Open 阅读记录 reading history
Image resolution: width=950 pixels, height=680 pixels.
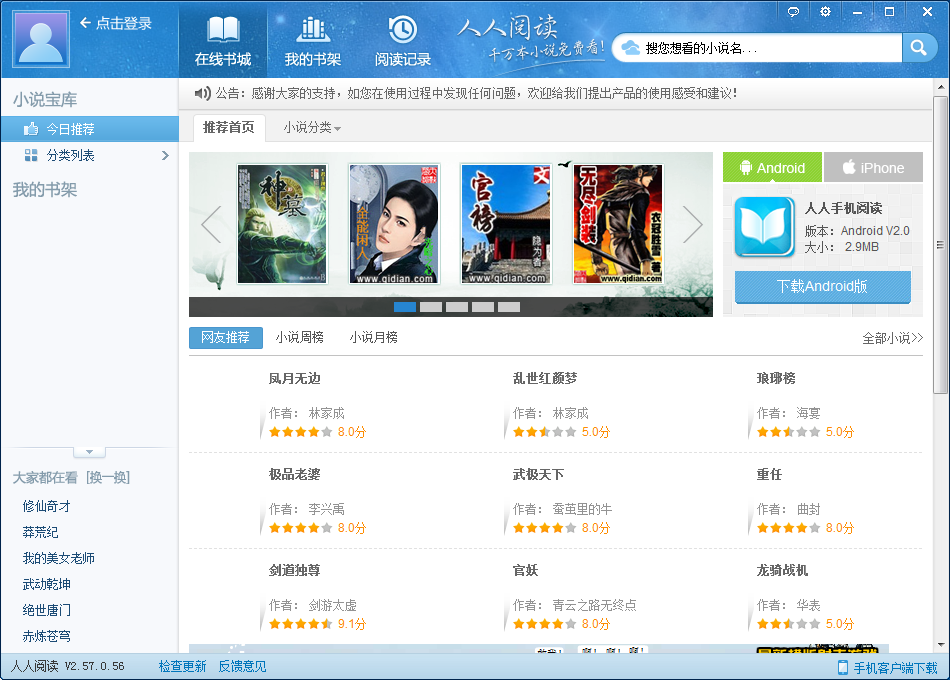coord(402,41)
